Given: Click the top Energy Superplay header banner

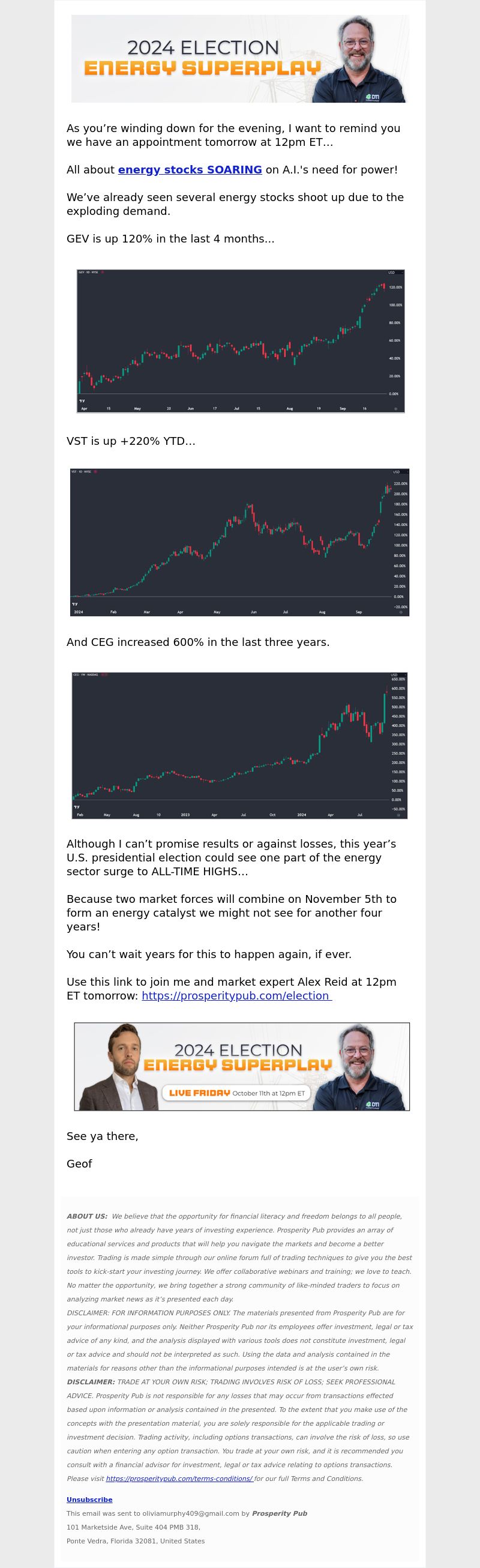Looking at the screenshot, I should [239, 58].
